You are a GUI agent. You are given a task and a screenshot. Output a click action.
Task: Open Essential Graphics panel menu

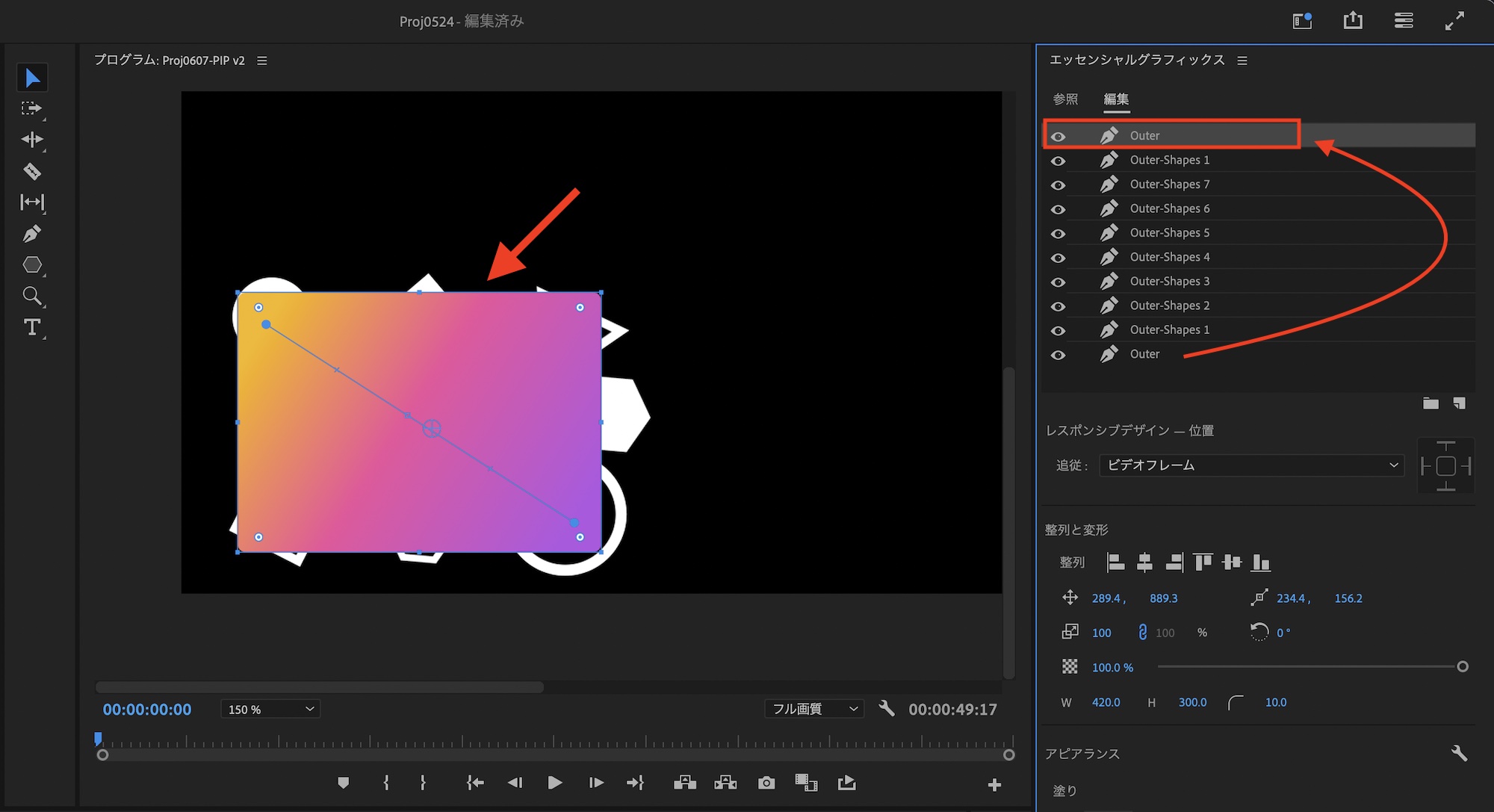click(x=1242, y=61)
